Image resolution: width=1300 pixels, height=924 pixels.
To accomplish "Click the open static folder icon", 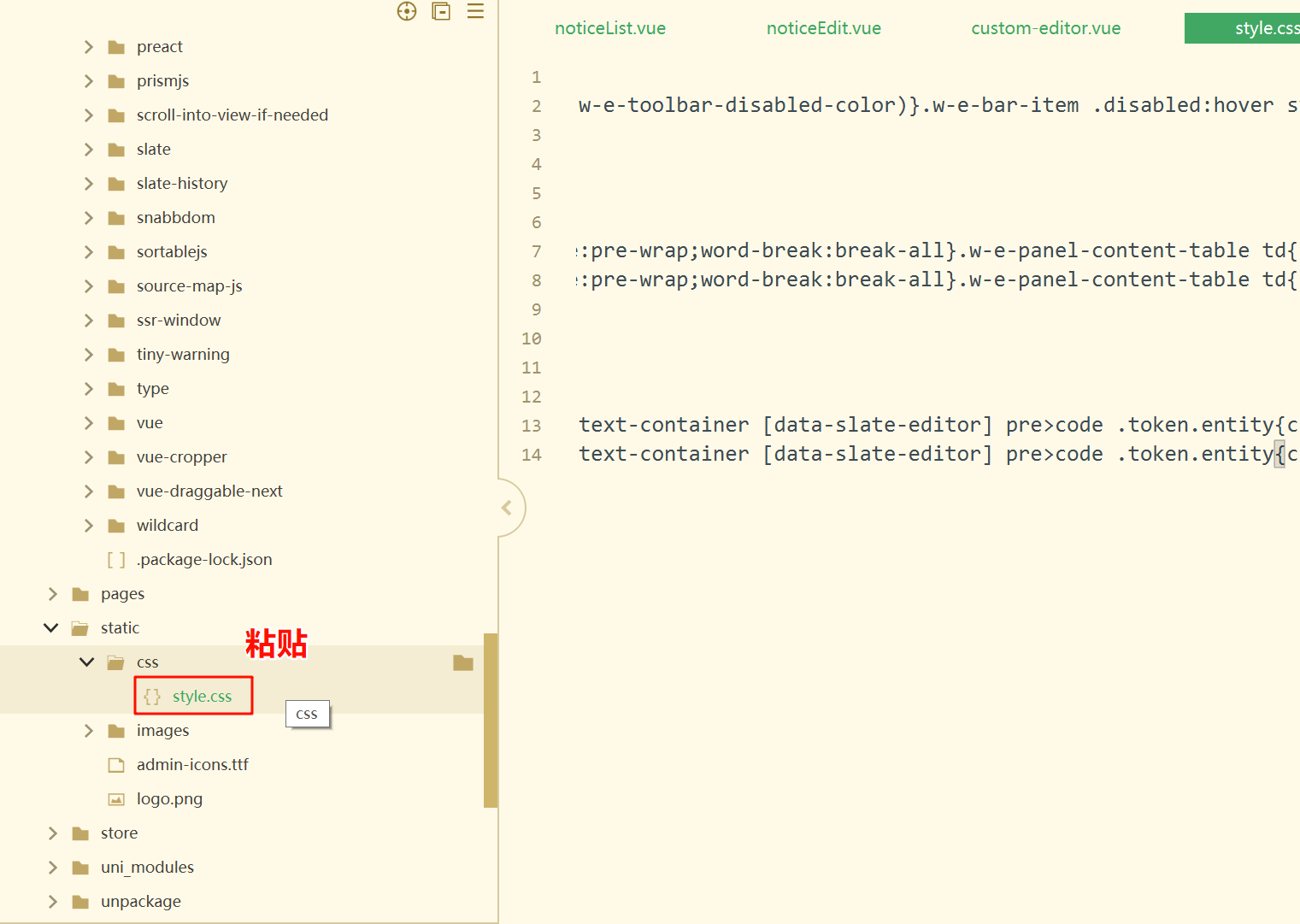I will (80, 628).
